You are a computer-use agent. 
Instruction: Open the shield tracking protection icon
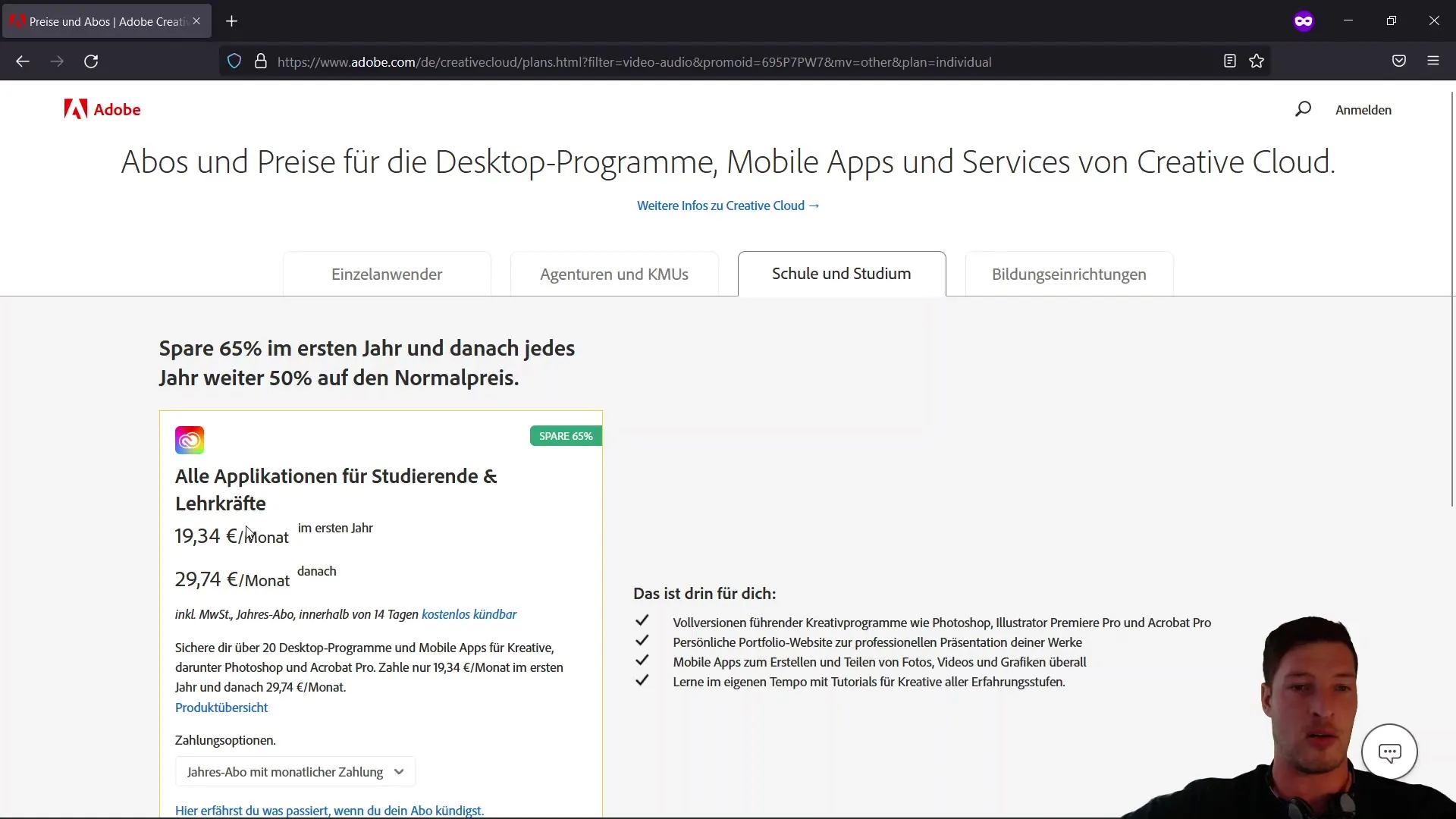[x=234, y=61]
